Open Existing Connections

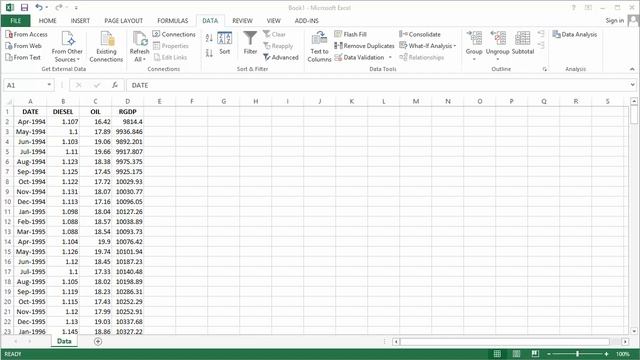[106, 47]
